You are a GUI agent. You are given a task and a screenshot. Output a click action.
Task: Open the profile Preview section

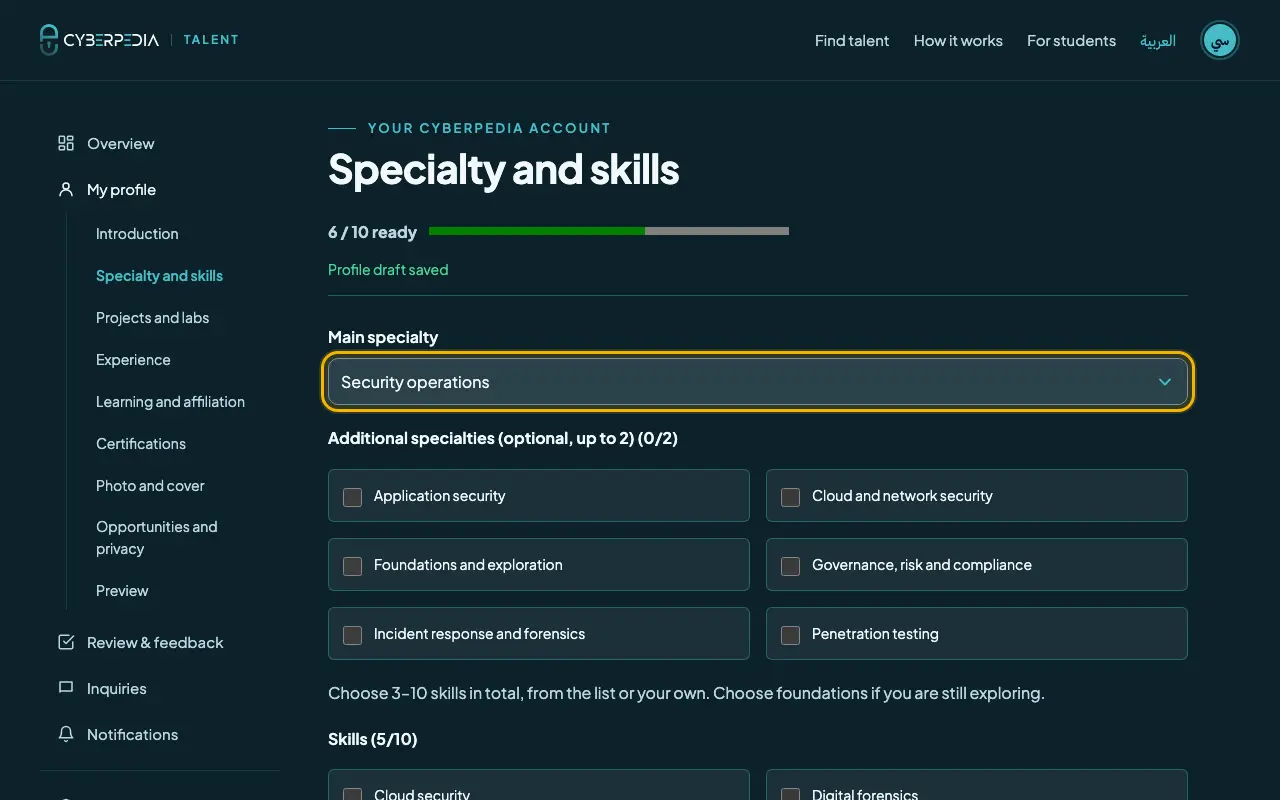[x=122, y=591]
